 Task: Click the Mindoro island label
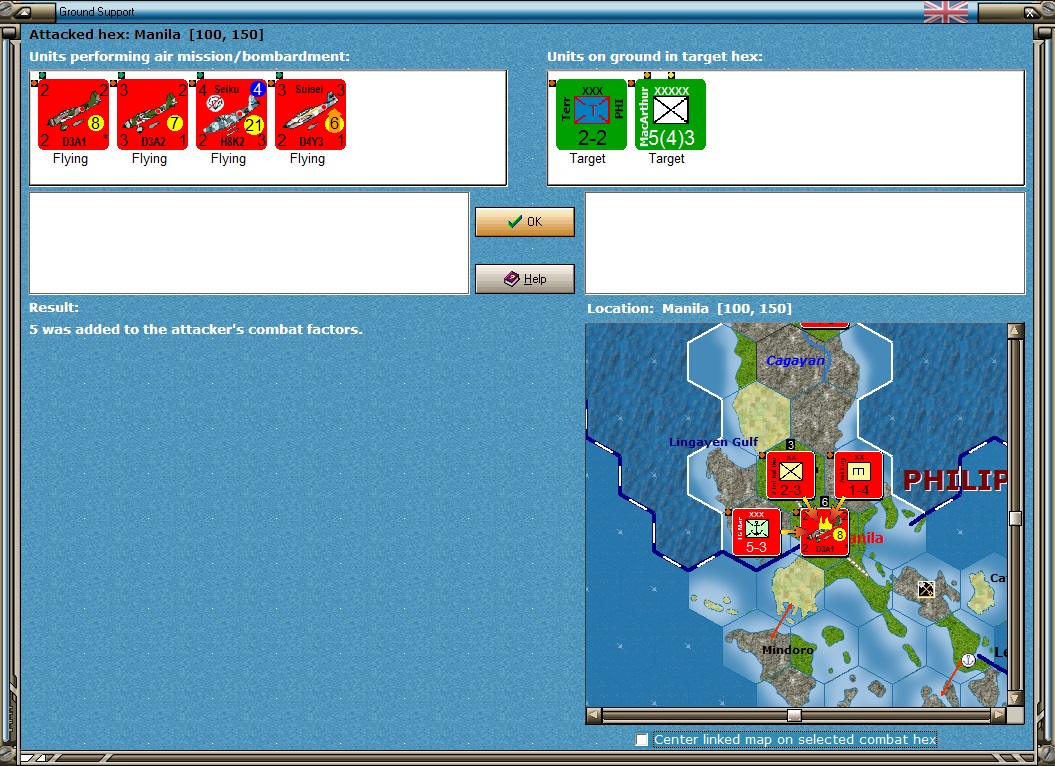(787, 650)
